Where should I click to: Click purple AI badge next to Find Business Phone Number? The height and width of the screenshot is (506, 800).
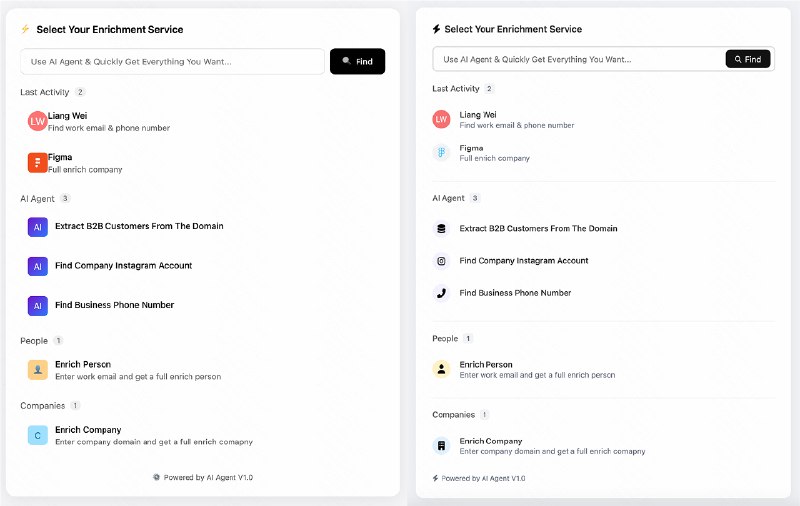(37, 305)
